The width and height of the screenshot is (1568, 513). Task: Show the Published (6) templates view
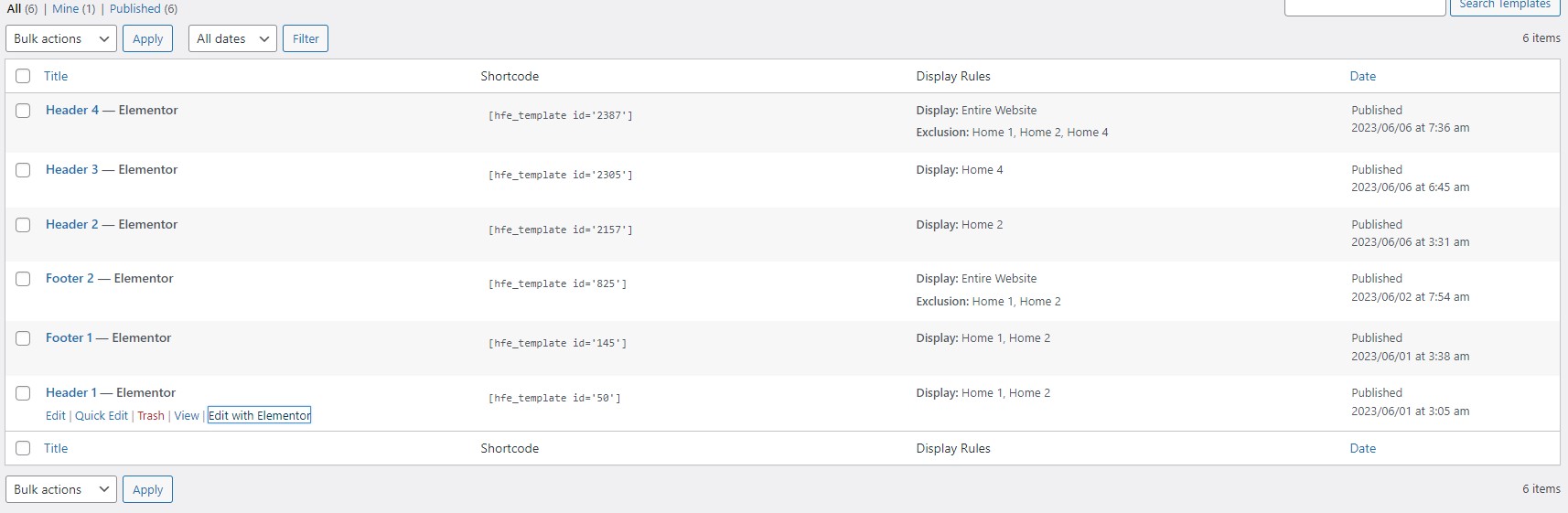pyautogui.click(x=144, y=8)
